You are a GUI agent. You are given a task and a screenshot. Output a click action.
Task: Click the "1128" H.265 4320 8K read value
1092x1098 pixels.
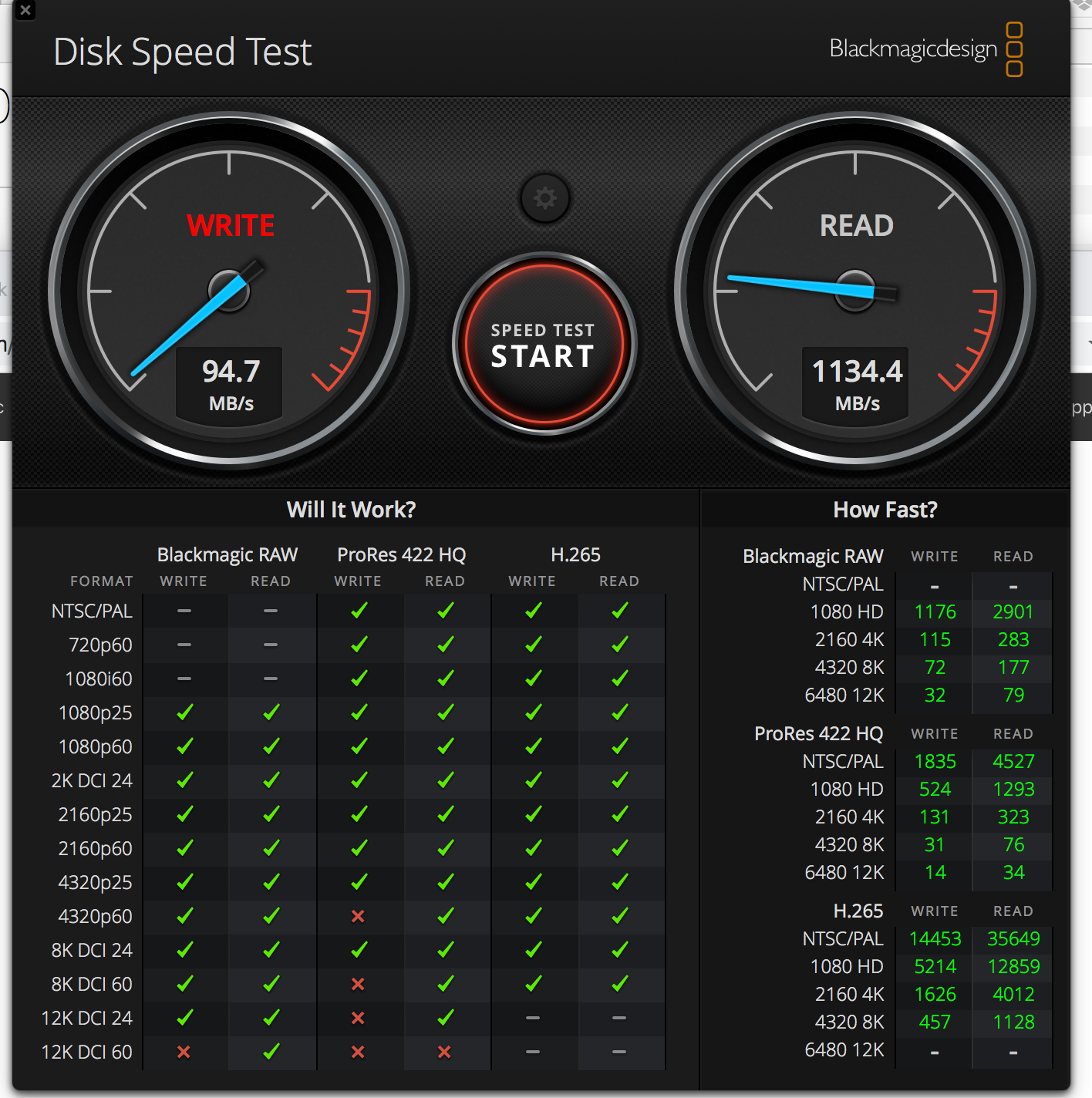pyautogui.click(x=1013, y=1022)
